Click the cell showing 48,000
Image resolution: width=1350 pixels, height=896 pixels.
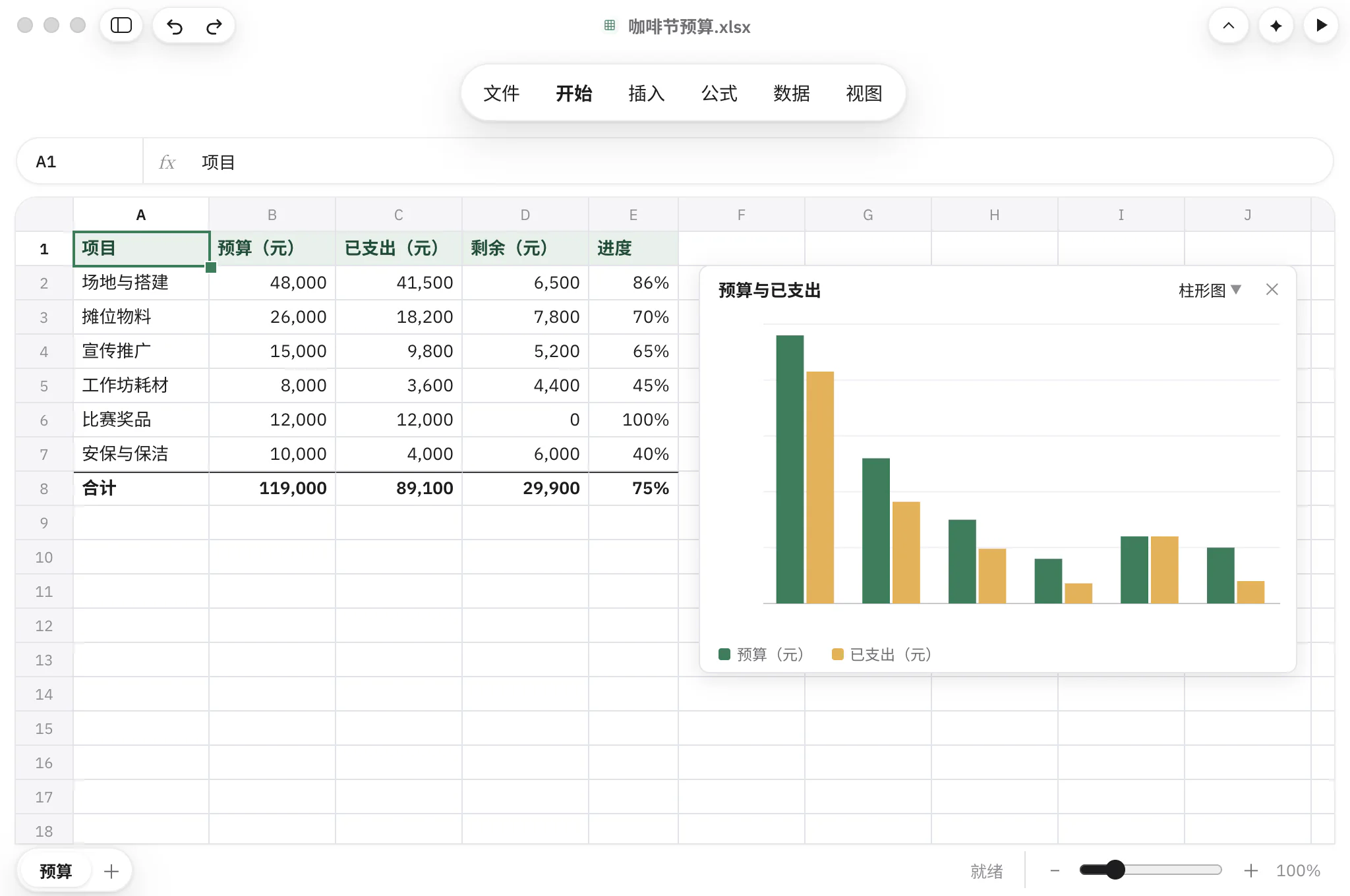pyautogui.click(x=272, y=283)
